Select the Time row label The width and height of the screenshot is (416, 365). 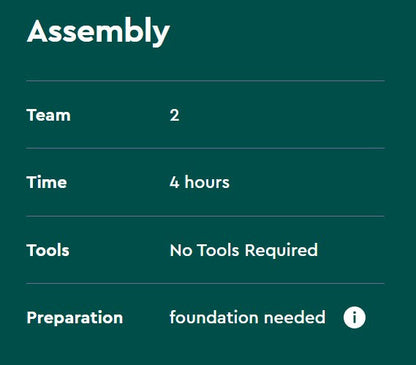coord(47,182)
